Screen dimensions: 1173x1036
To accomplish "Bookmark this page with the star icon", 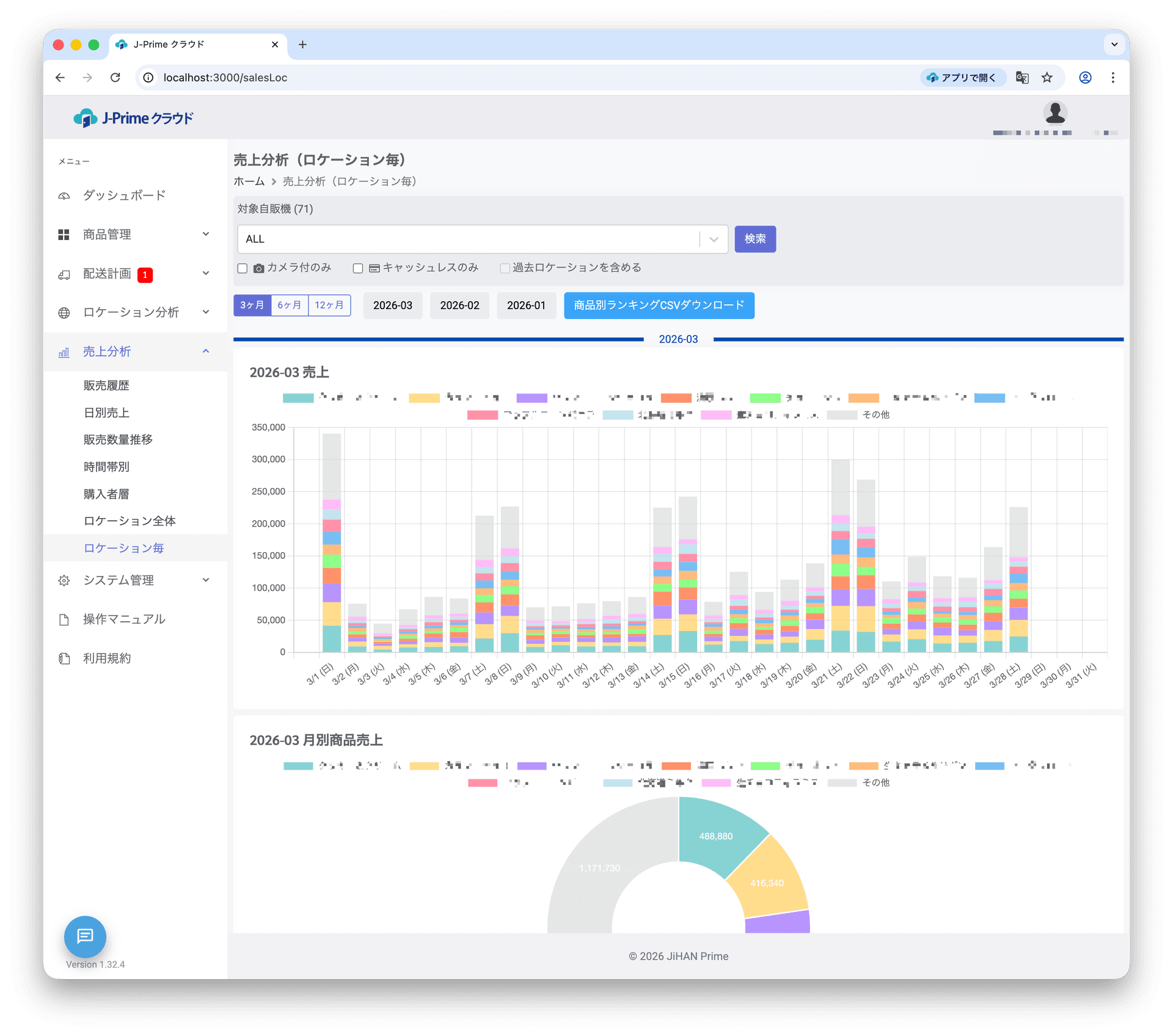I will point(1047,78).
